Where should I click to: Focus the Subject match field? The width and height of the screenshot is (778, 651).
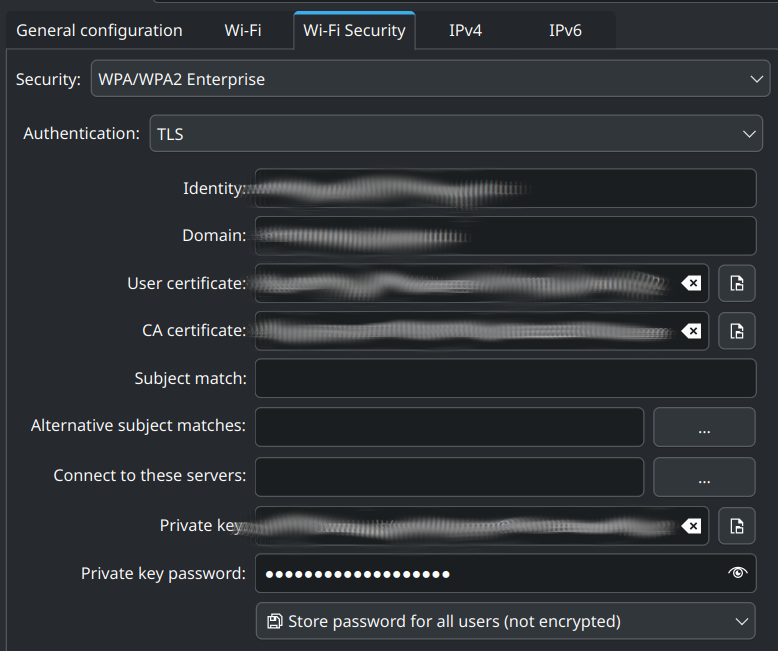pos(506,378)
